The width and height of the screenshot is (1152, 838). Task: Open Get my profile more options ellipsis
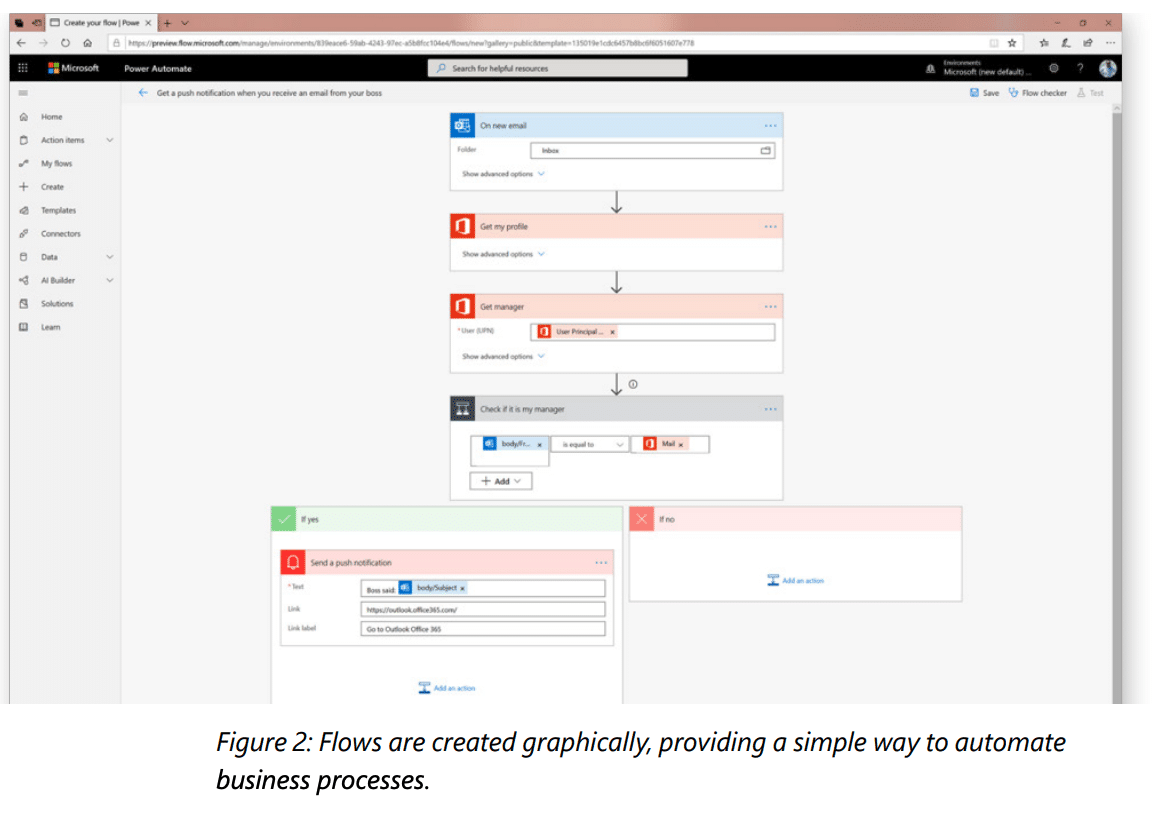(770, 226)
